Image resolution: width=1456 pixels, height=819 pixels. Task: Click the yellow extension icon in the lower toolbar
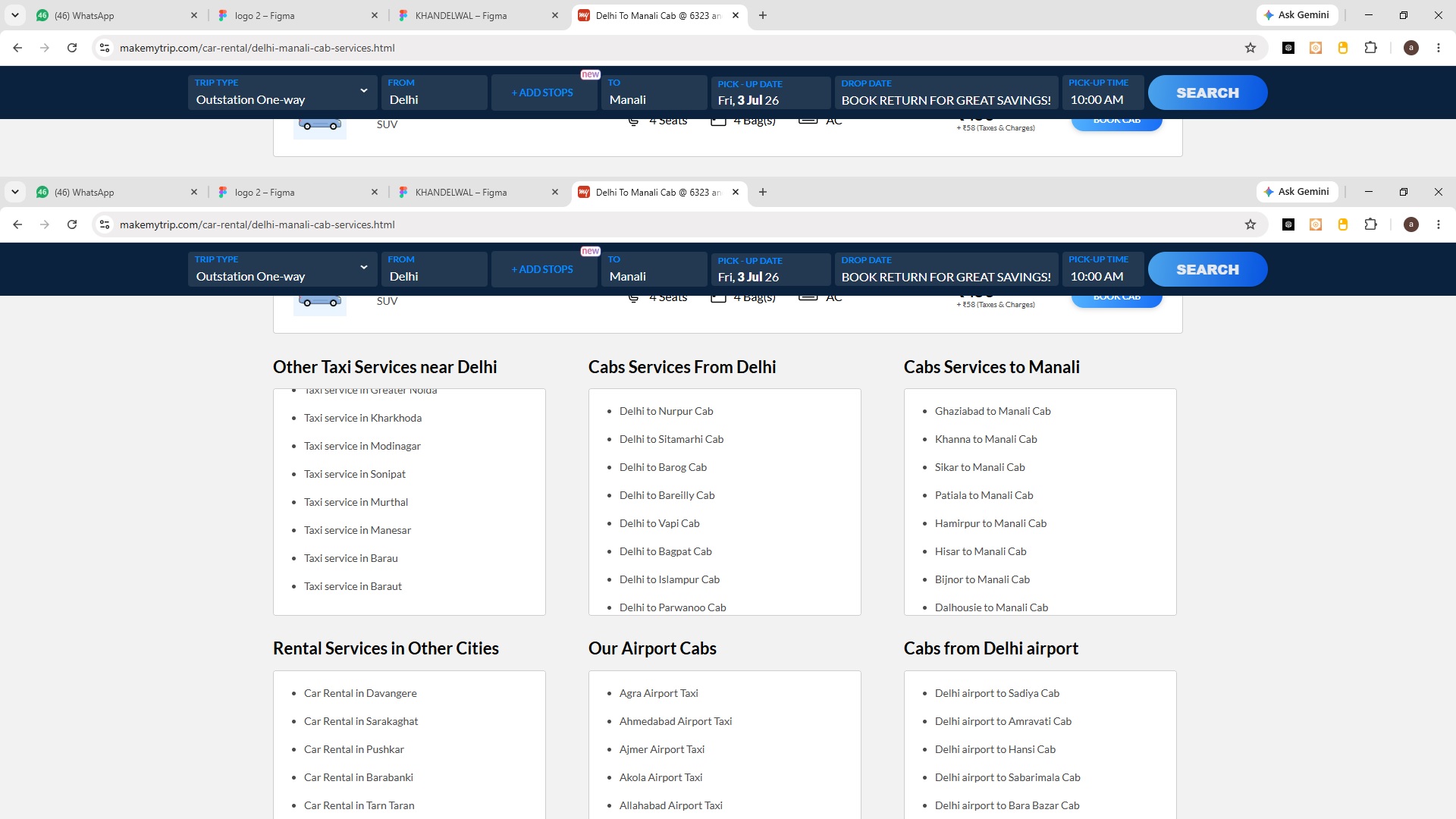(x=1343, y=224)
